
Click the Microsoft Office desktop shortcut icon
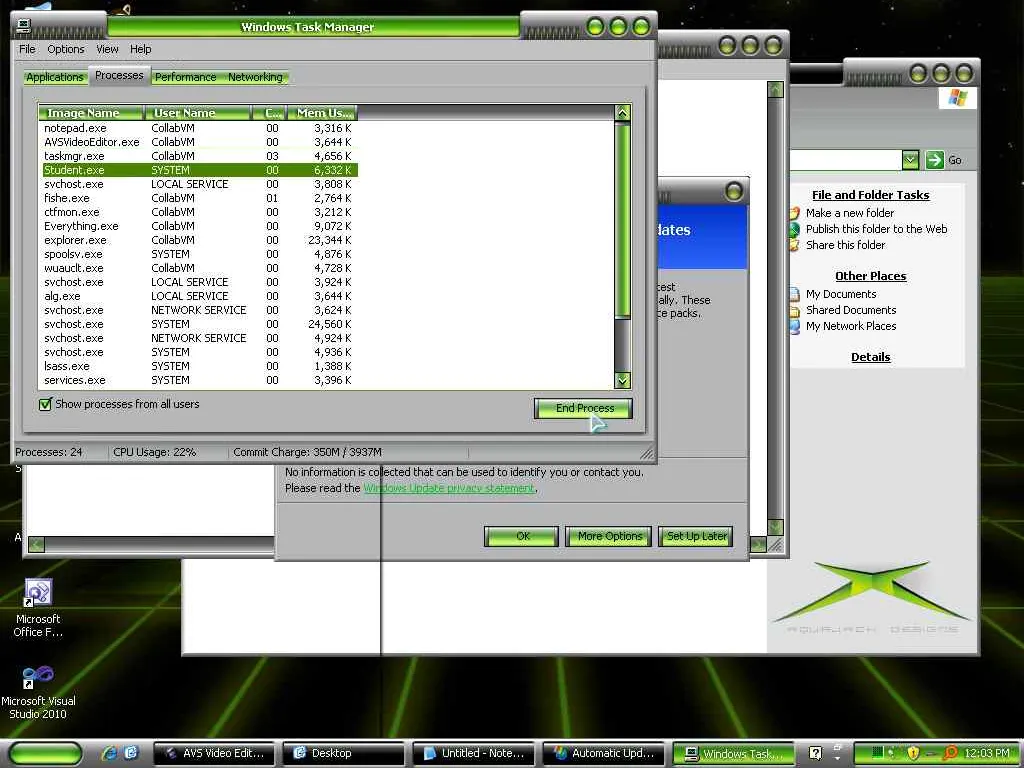[x=38, y=592]
